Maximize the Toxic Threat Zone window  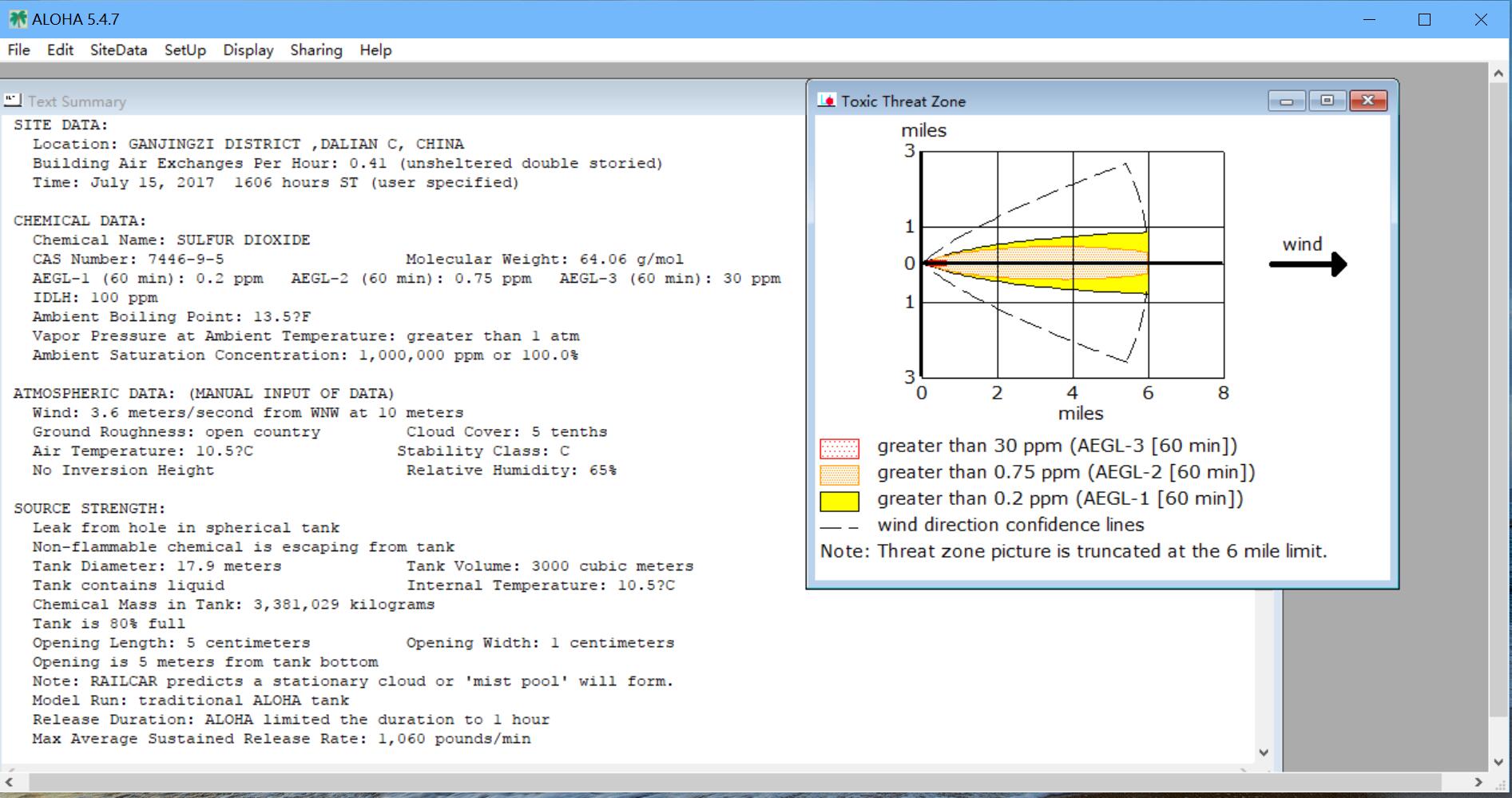(x=1327, y=101)
